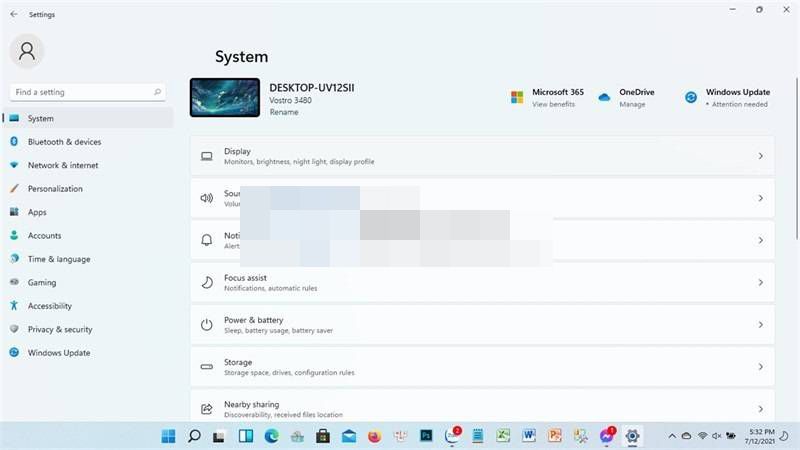Viewport: 800px width, 450px height.
Task: Click the Focus assist moon icon
Action: [x=207, y=282]
